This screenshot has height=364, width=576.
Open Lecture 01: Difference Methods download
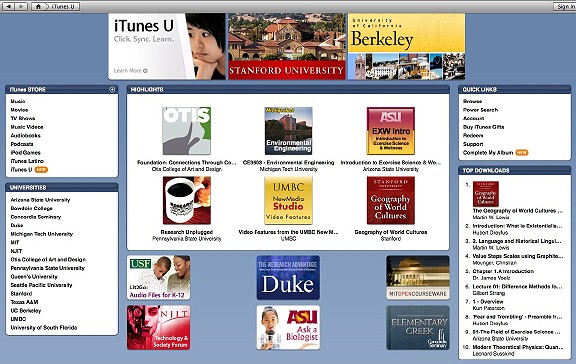click(x=517, y=286)
